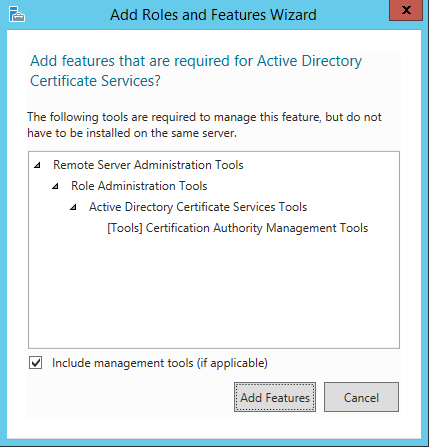Click the 'Add features that are required' heading

[x=196, y=71]
